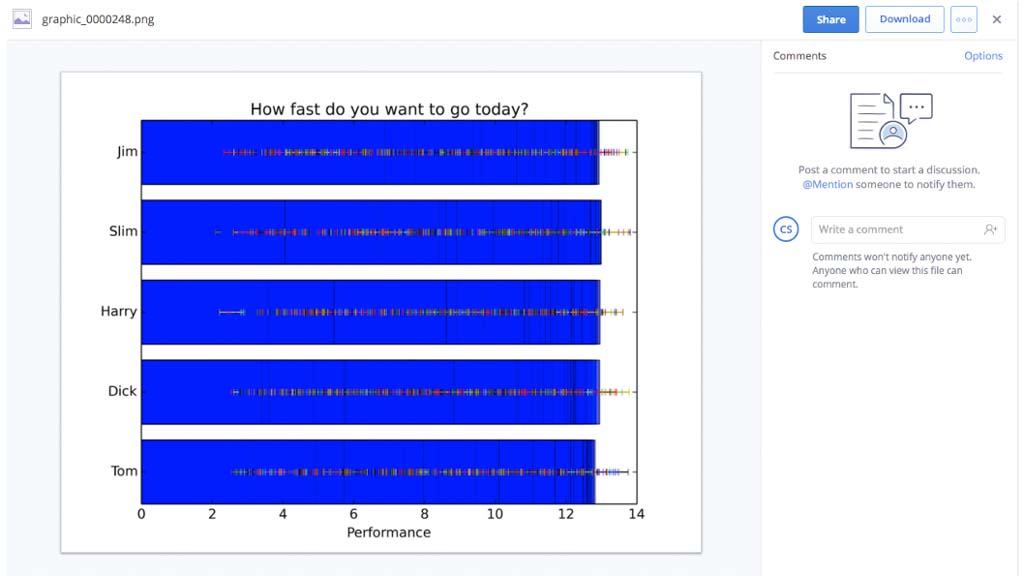Click the chart title text
The image size is (1024, 576).
click(389, 109)
